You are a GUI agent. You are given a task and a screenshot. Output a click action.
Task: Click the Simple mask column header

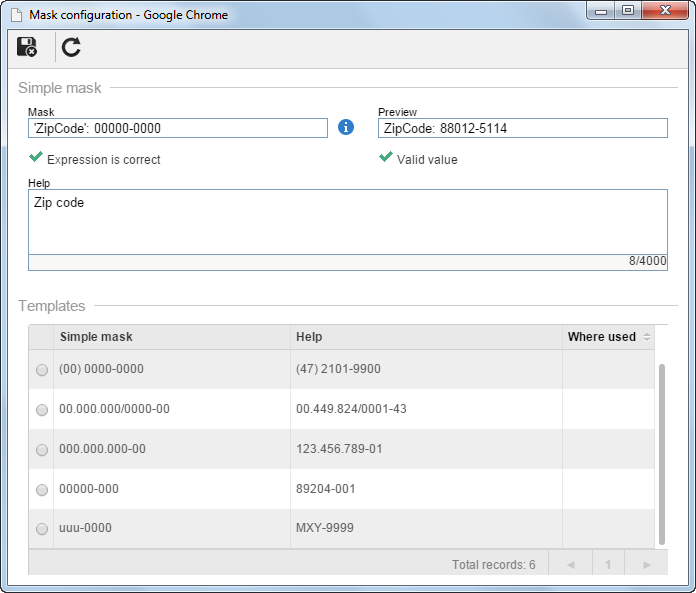172,337
